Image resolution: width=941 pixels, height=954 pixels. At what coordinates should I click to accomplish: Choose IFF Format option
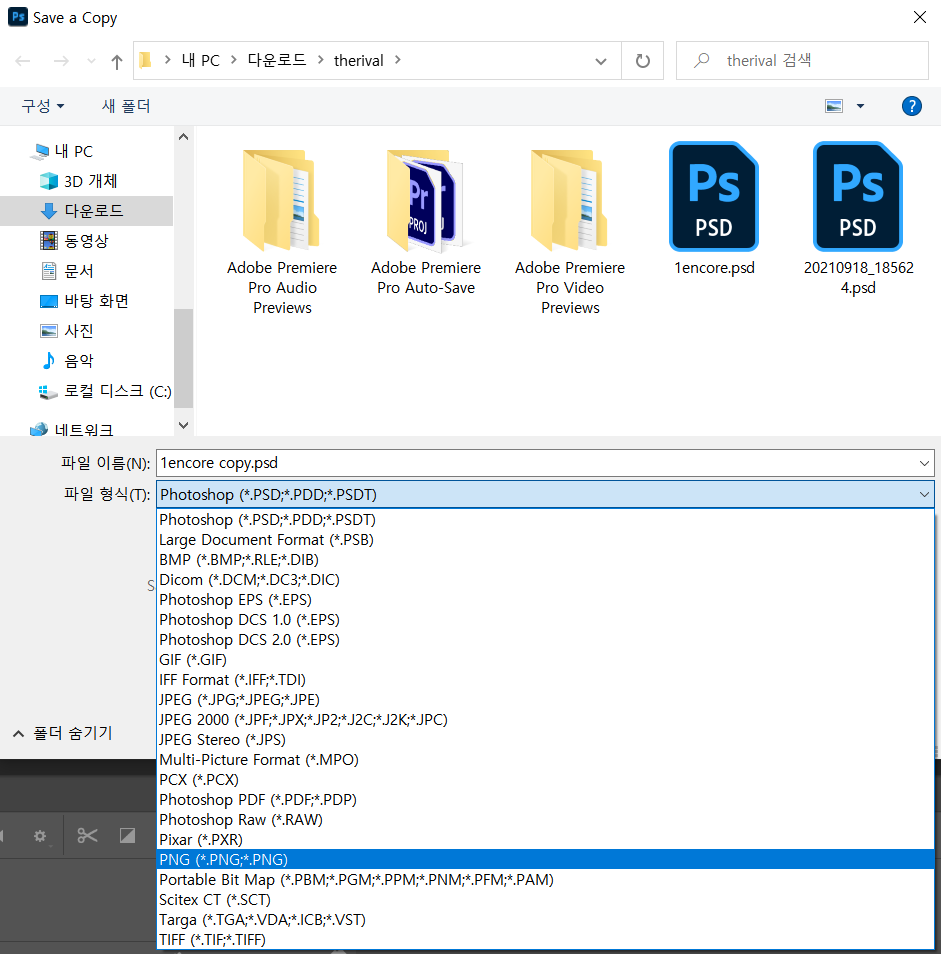pyautogui.click(x=546, y=680)
